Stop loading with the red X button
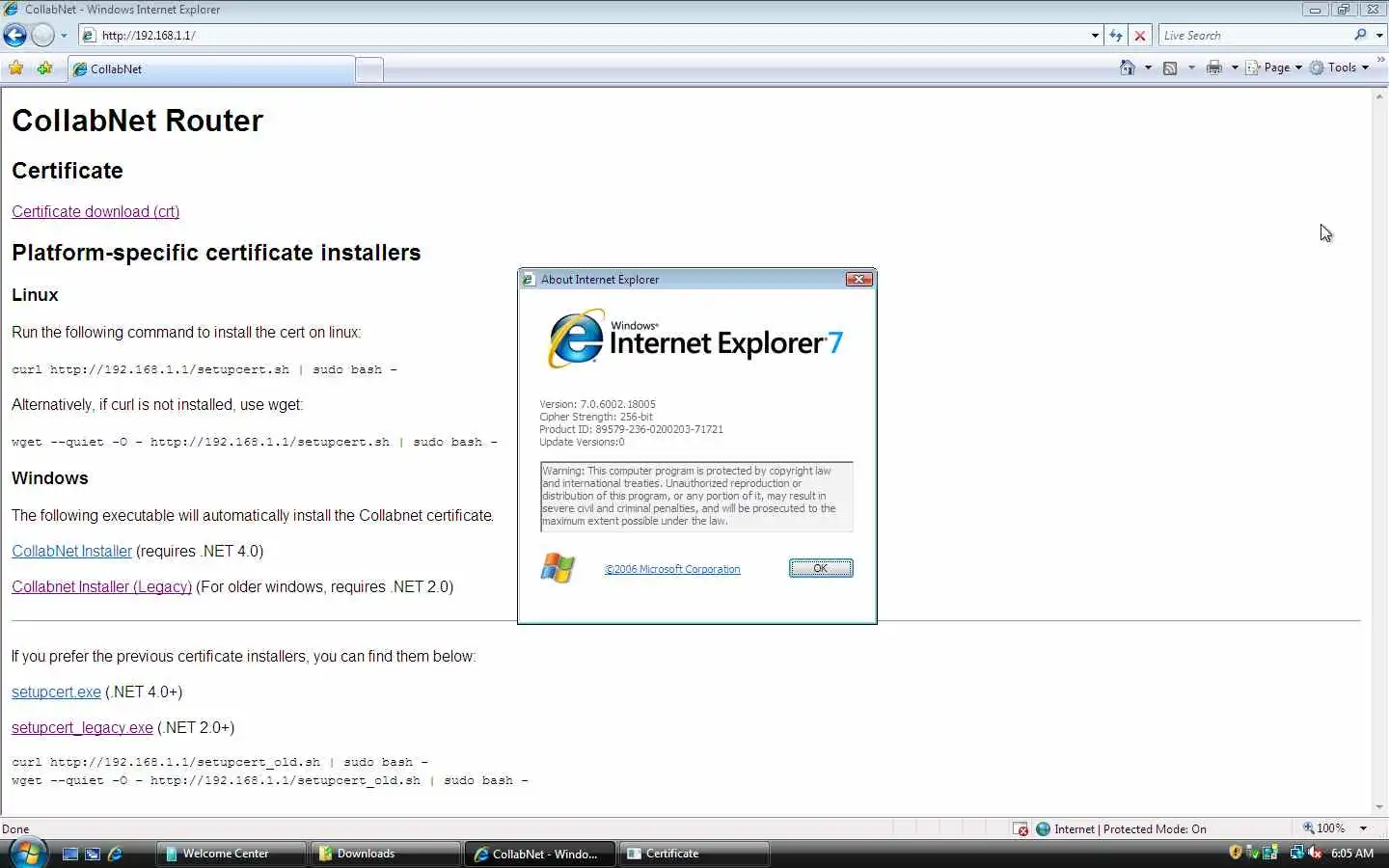 click(1140, 36)
